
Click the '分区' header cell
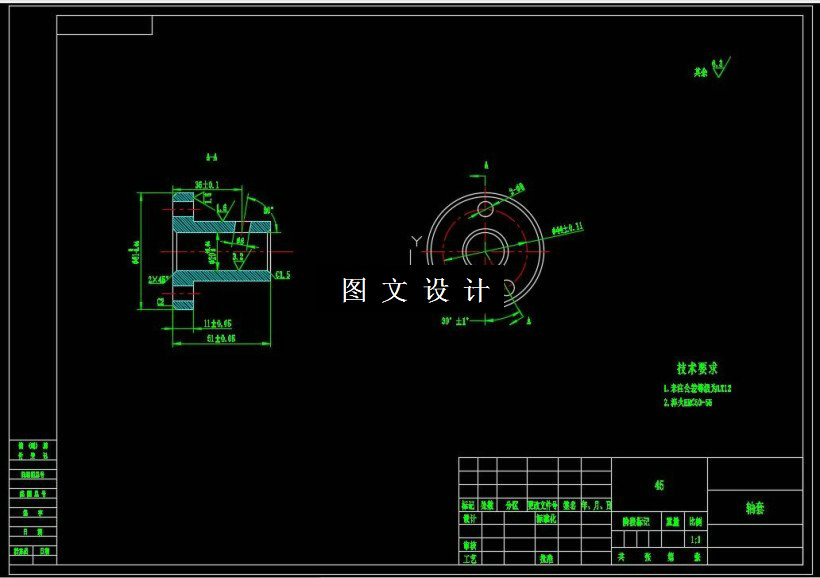click(512, 505)
